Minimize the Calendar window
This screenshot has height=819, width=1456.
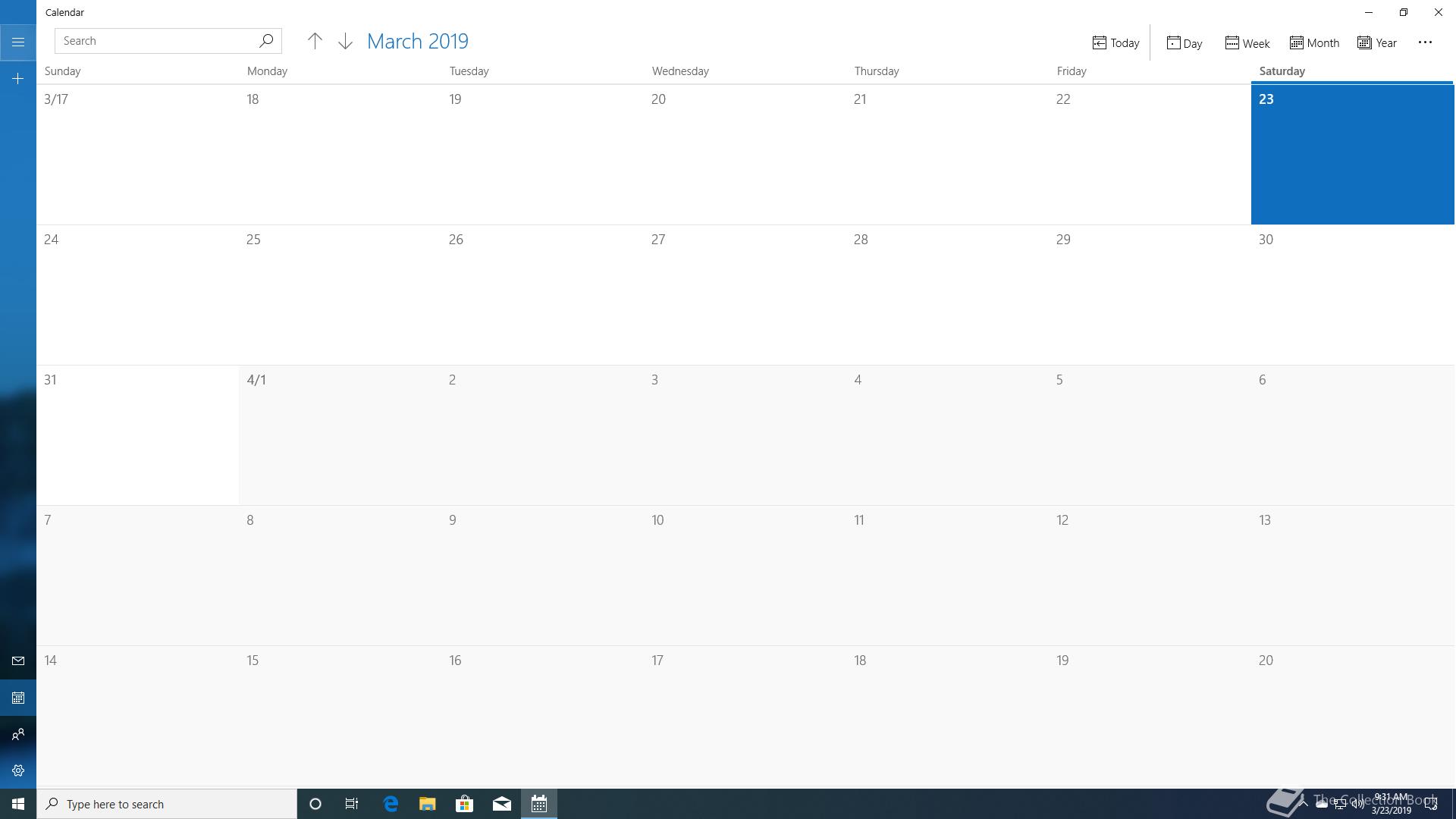click(1369, 12)
